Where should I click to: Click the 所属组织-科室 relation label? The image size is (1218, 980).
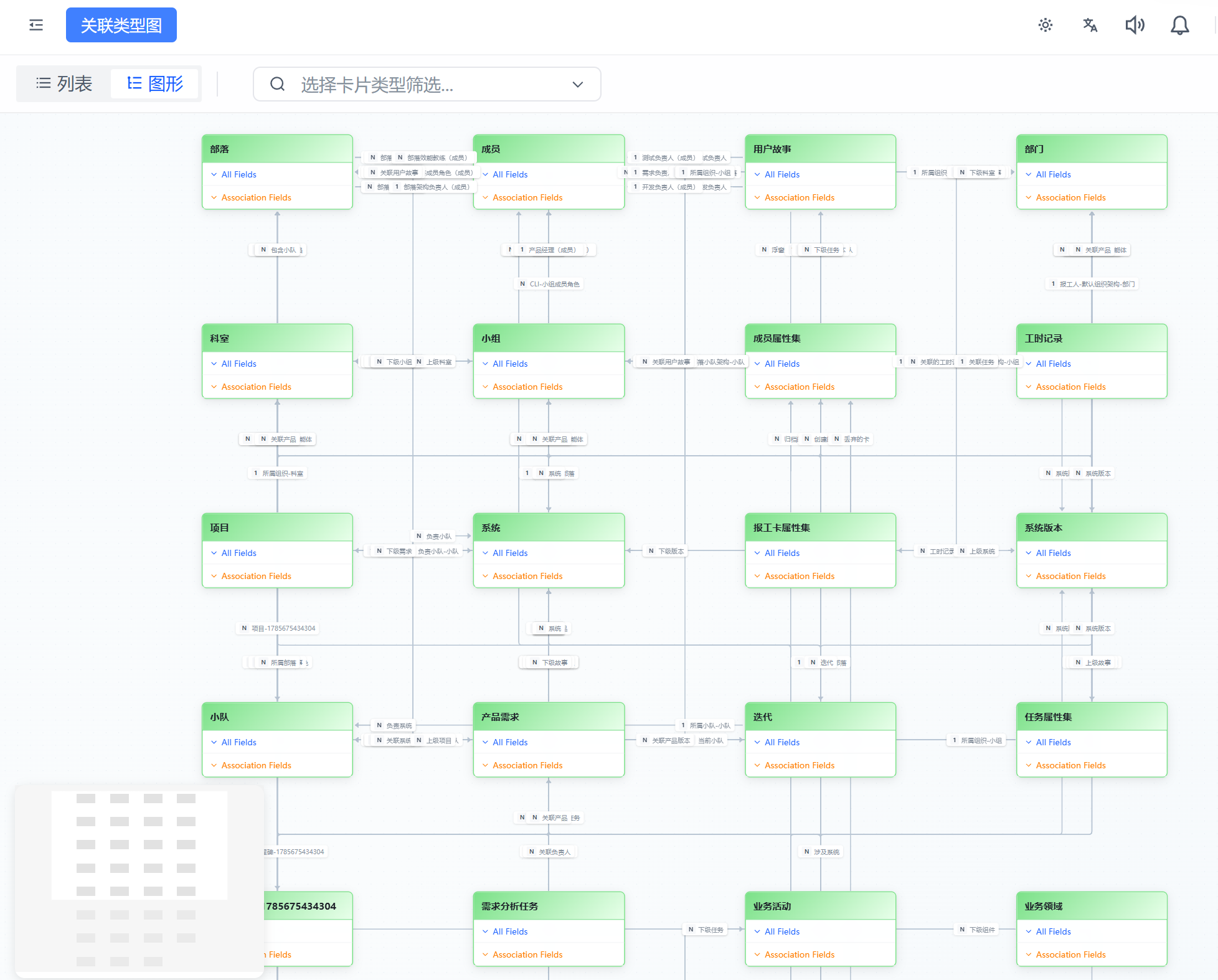pyautogui.click(x=278, y=473)
